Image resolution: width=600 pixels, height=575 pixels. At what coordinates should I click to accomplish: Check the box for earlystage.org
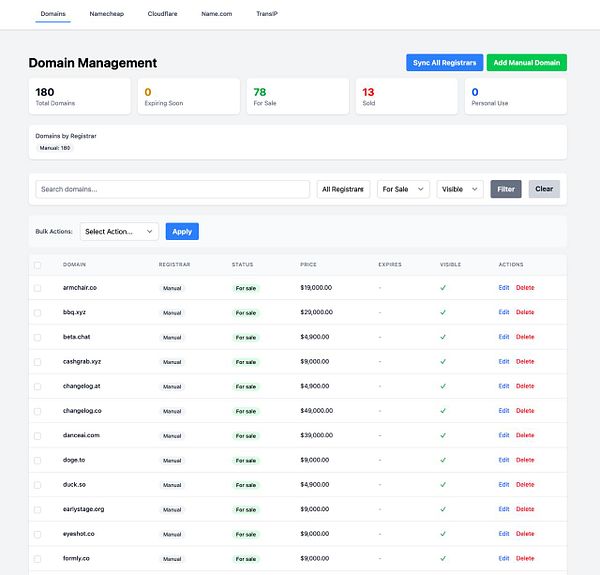pos(38,510)
